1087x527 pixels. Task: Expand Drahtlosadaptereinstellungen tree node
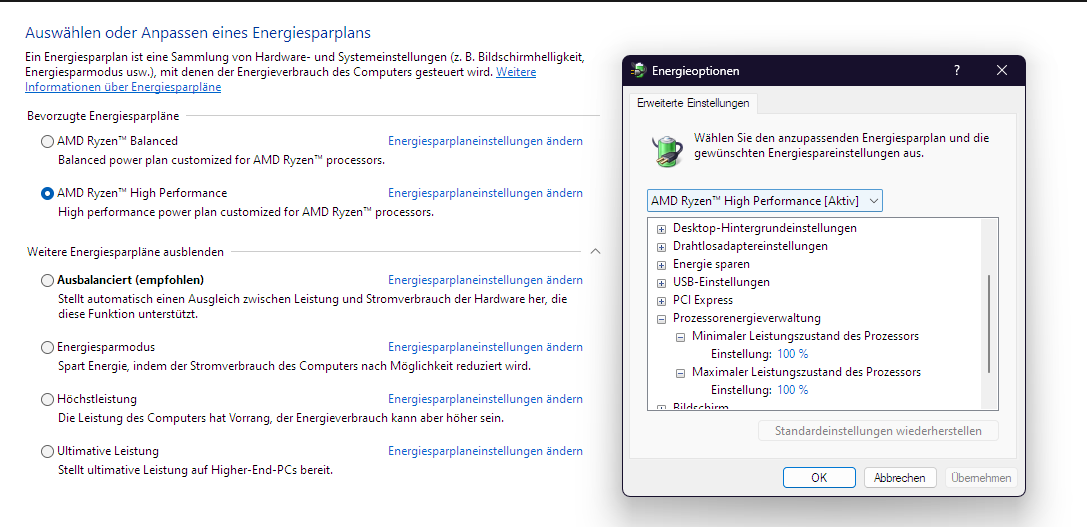(661, 246)
